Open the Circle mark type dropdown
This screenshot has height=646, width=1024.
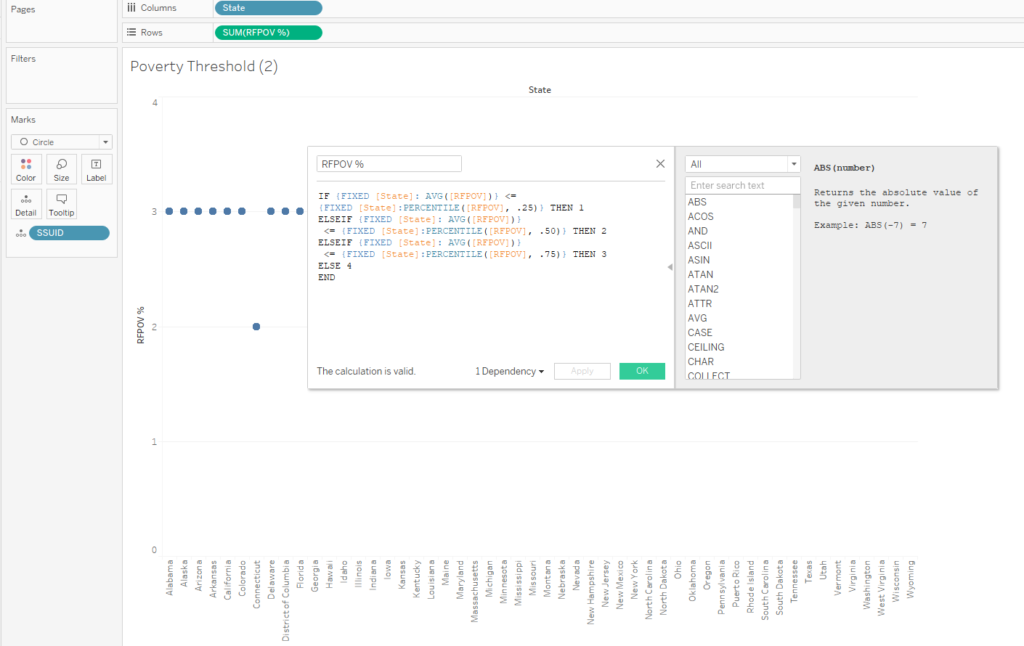pyautogui.click(x=61, y=142)
